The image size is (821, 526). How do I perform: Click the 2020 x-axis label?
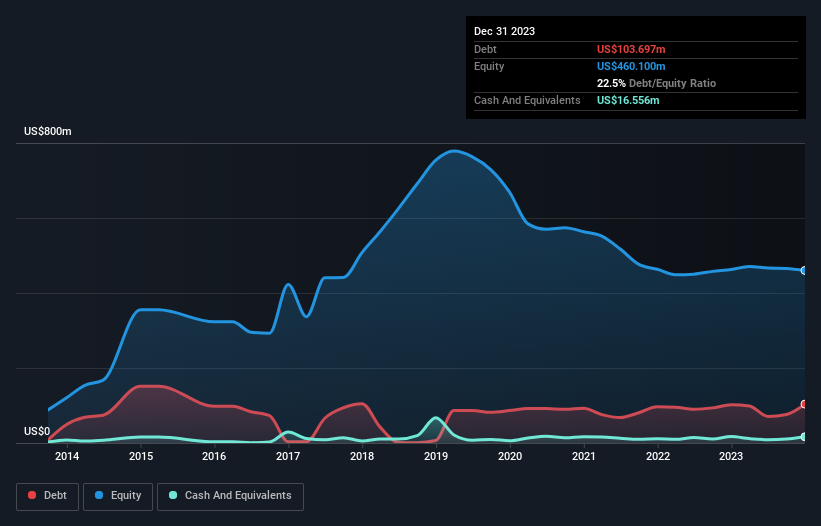click(x=510, y=456)
